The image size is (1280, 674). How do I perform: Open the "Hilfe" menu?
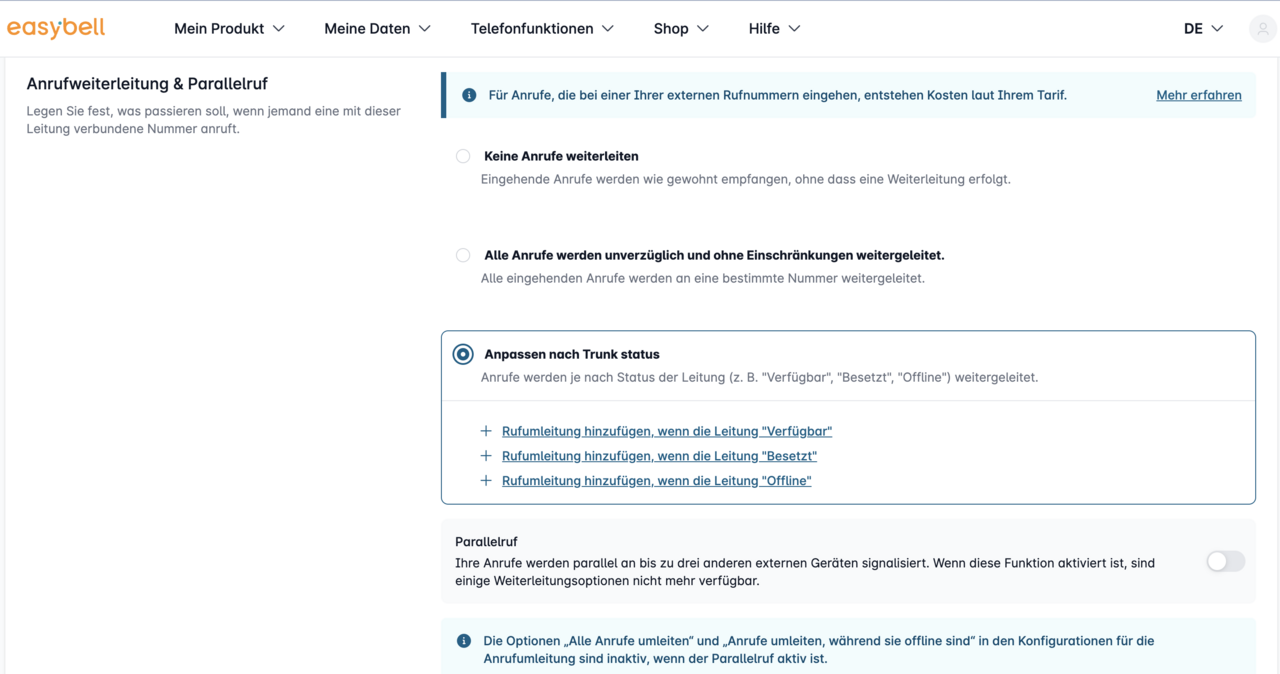[x=774, y=29]
